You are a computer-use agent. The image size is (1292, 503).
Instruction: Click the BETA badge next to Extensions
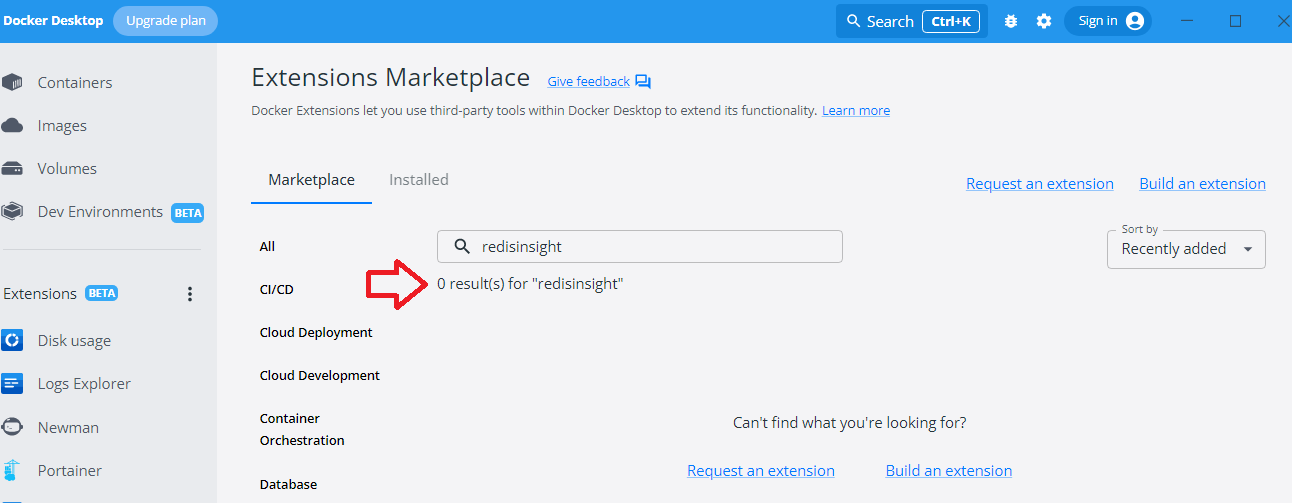pos(102,294)
